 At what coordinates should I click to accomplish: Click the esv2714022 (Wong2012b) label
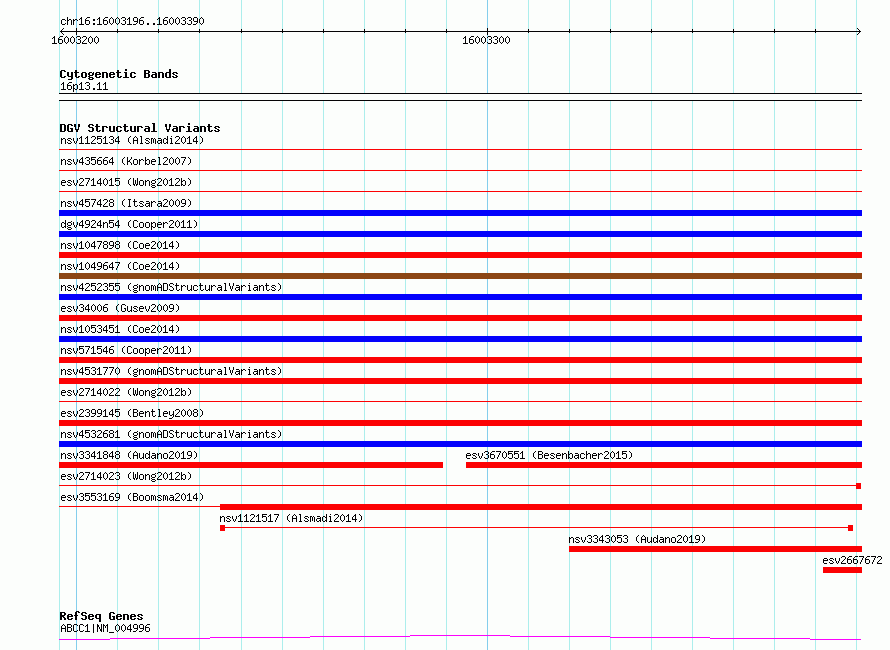(126, 392)
